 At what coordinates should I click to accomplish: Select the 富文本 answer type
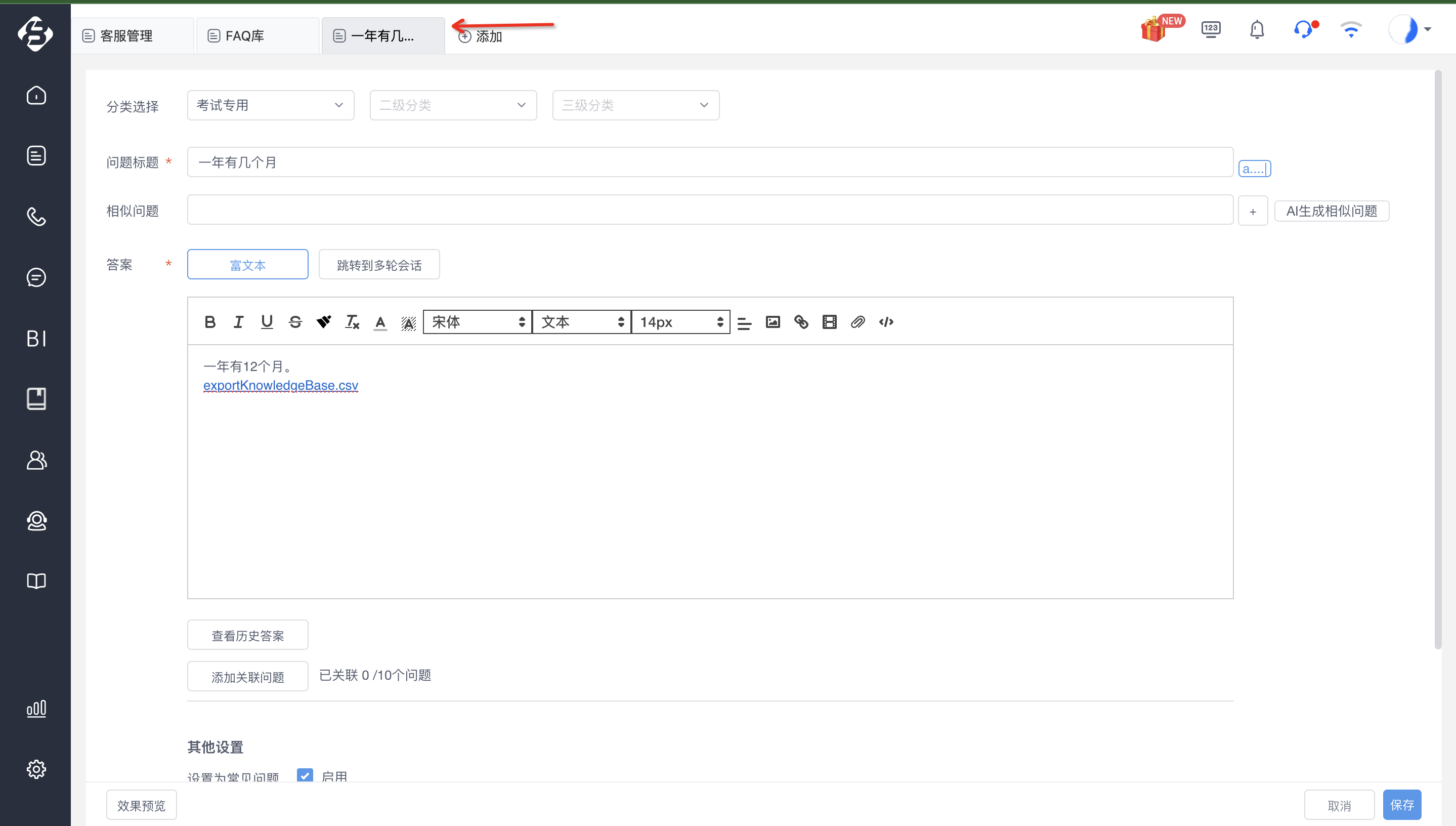[x=248, y=264]
